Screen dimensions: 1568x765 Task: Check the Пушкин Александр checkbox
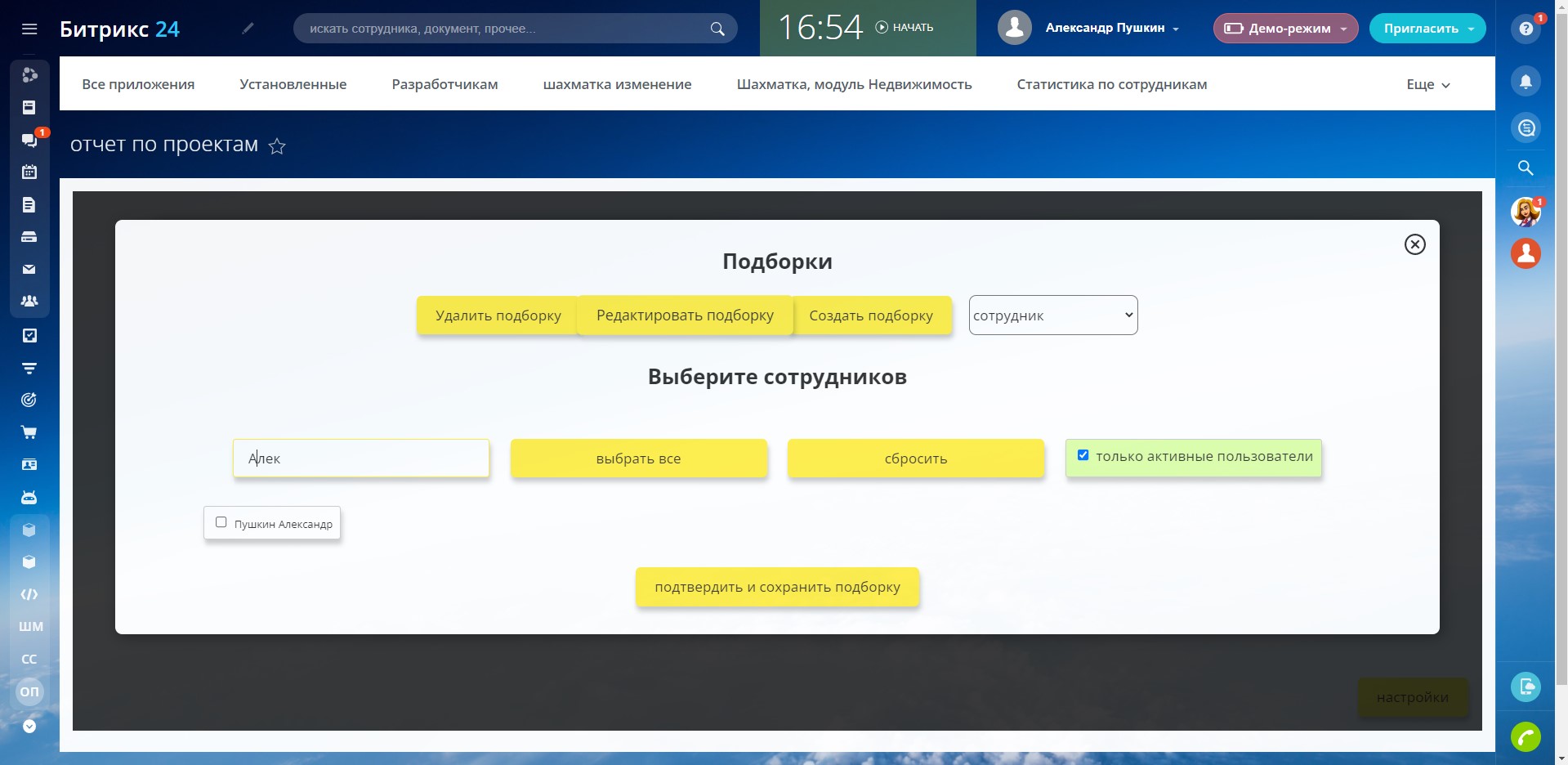221,522
